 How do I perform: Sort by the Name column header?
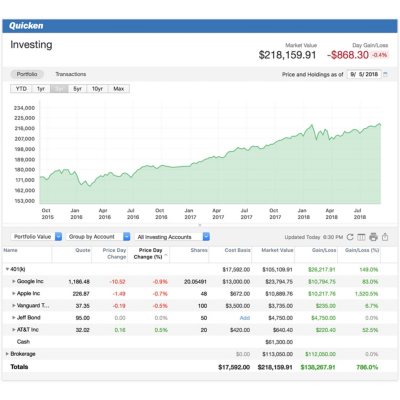[10, 250]
